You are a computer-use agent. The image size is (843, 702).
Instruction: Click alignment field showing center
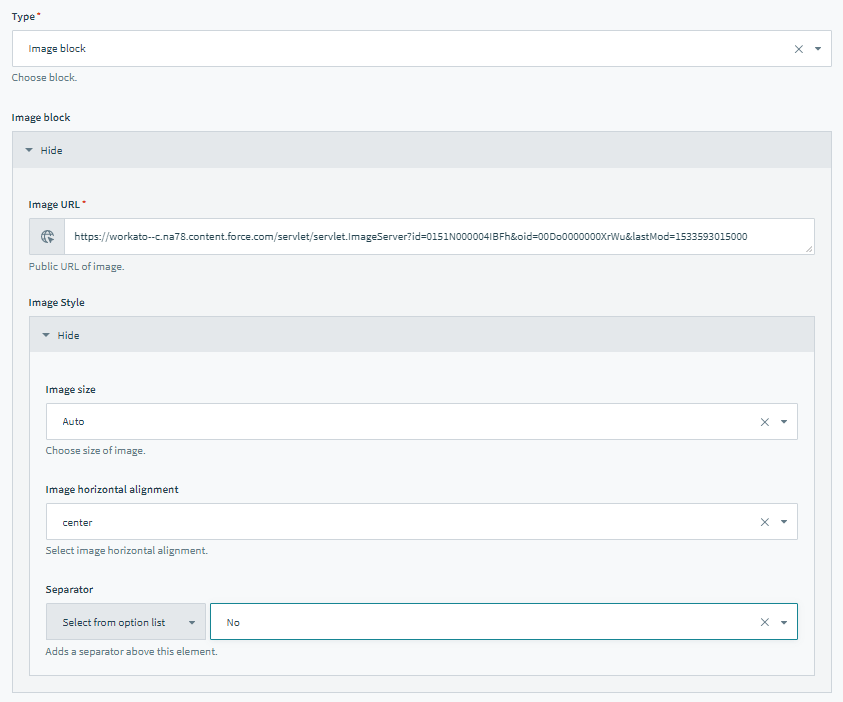400,522
